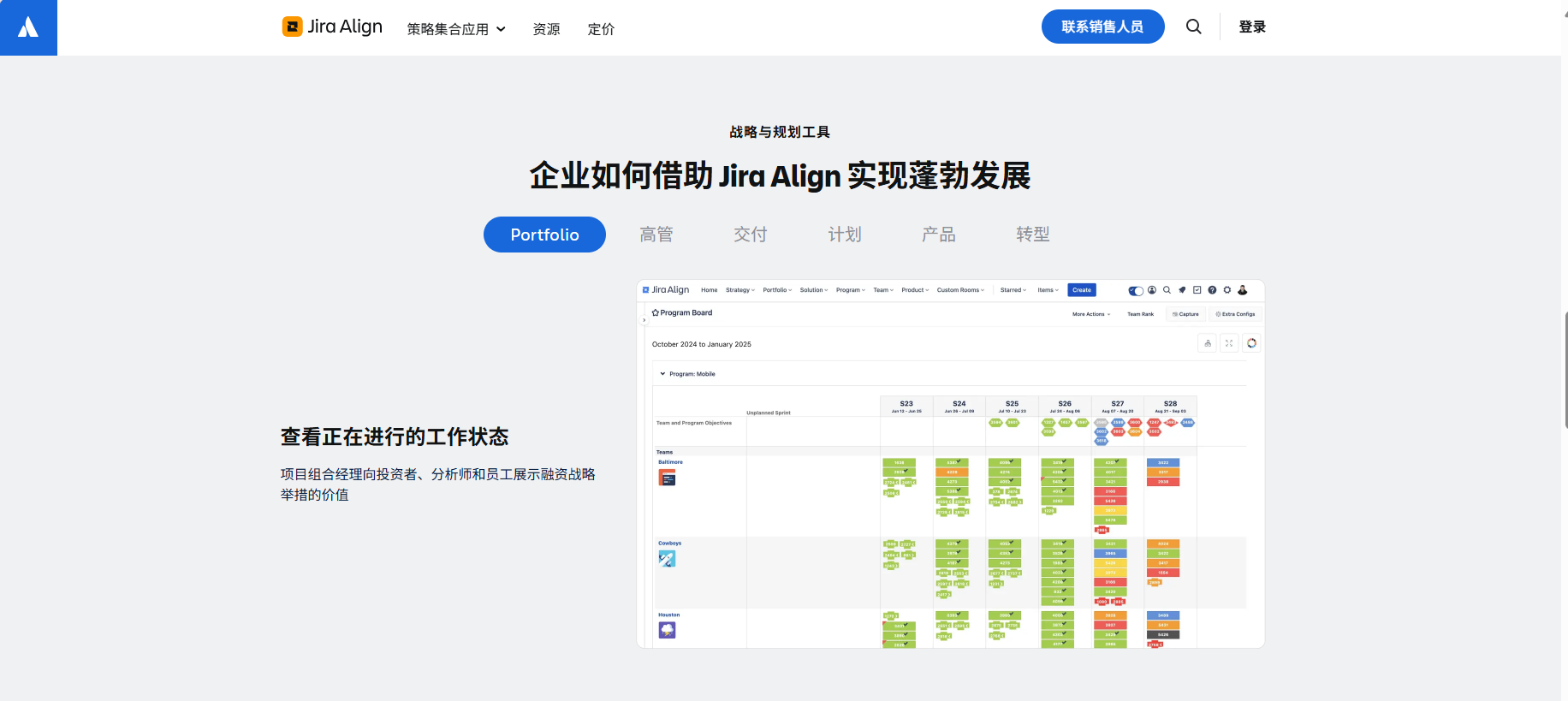The height and width of the screenshot is (701, 1568).
Task: Click the star icon beside Program Board
Action: click(656, 313)
